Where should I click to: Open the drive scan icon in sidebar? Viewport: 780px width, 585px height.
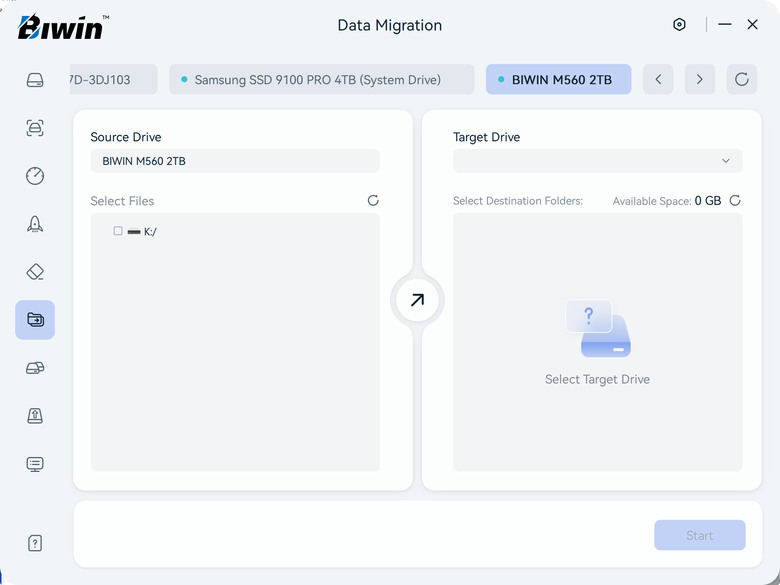(35, 128)
